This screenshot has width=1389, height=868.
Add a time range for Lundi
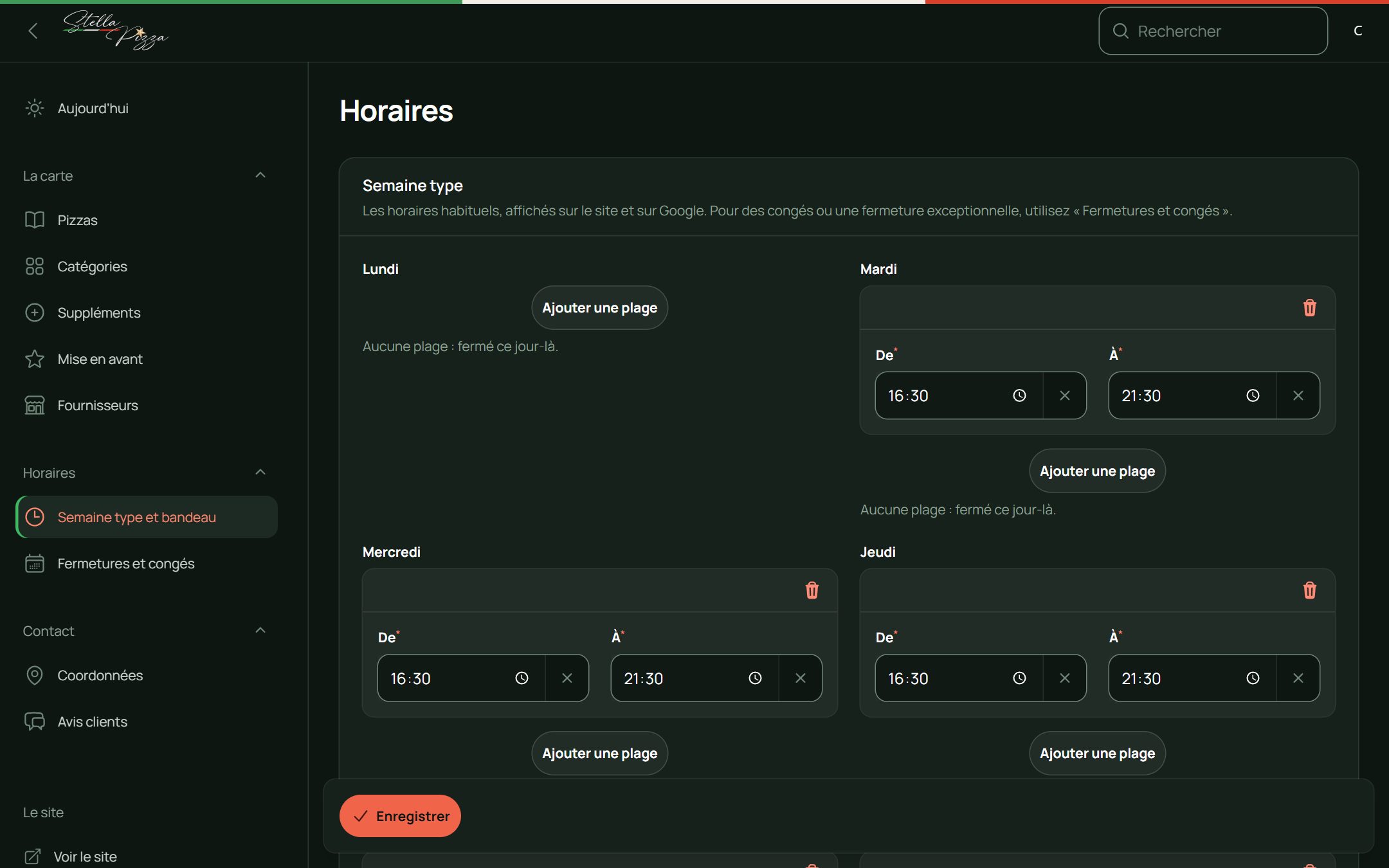(x=599, y=308)
